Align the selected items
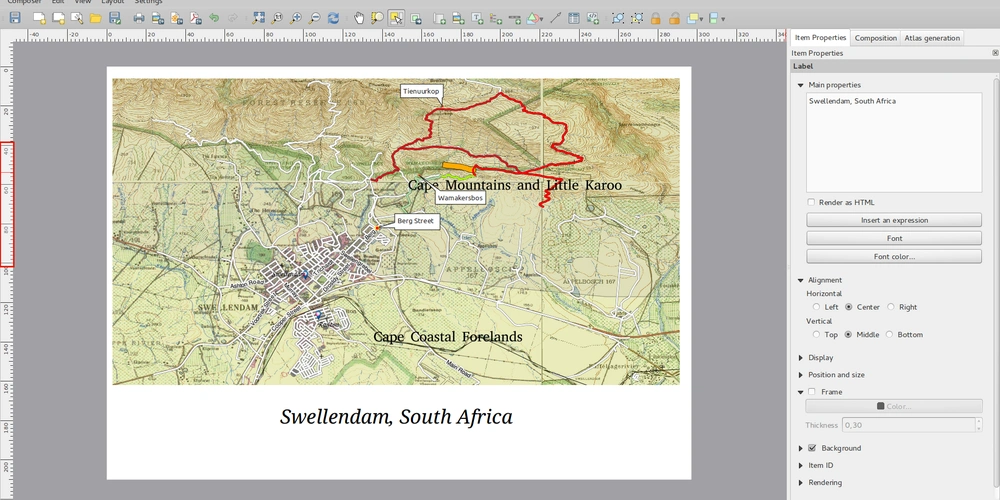This screenshot has height=500, width=1000. coord(714,18)
